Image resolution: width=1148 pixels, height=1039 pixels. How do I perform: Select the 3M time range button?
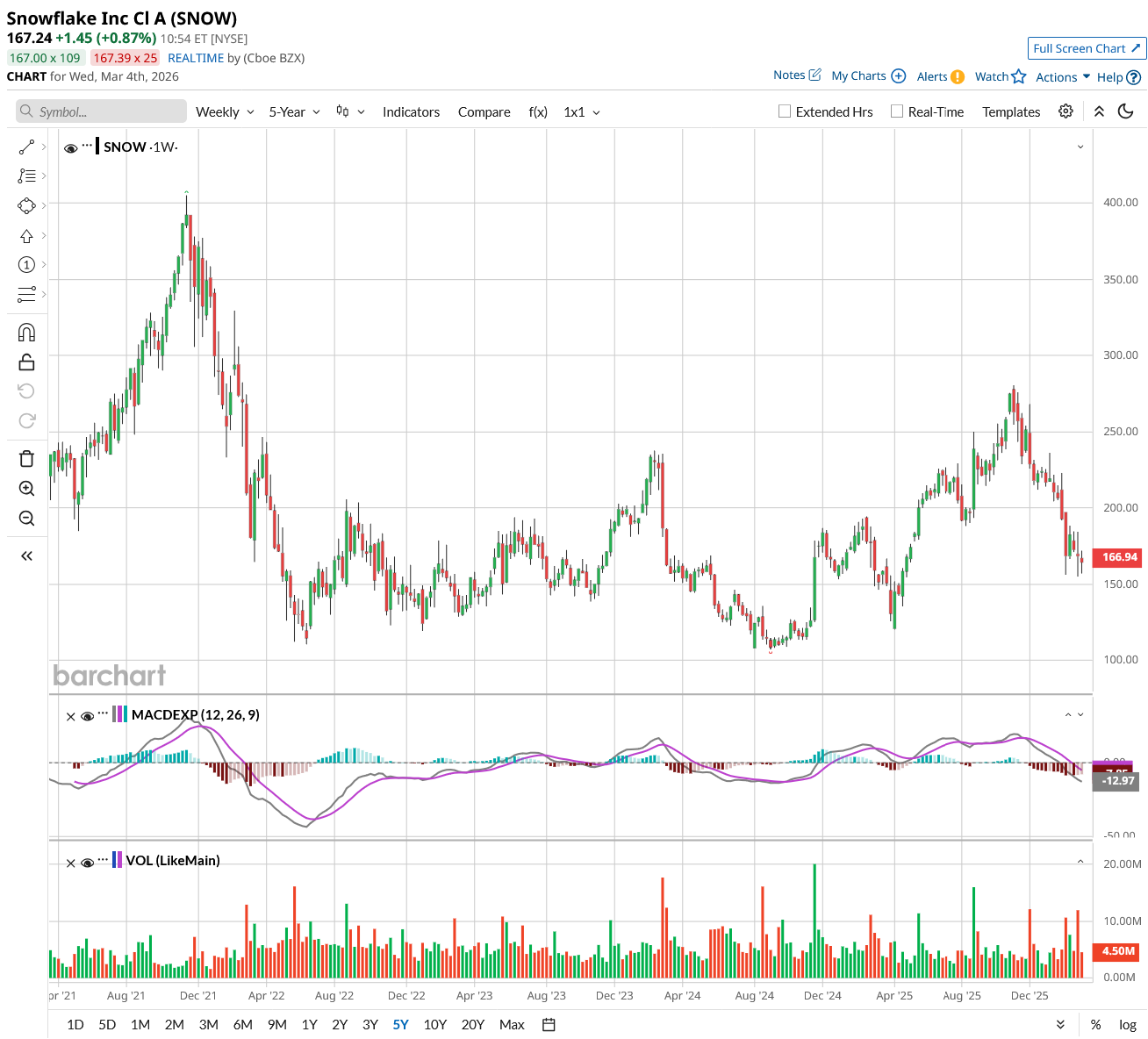point(209,1025)
